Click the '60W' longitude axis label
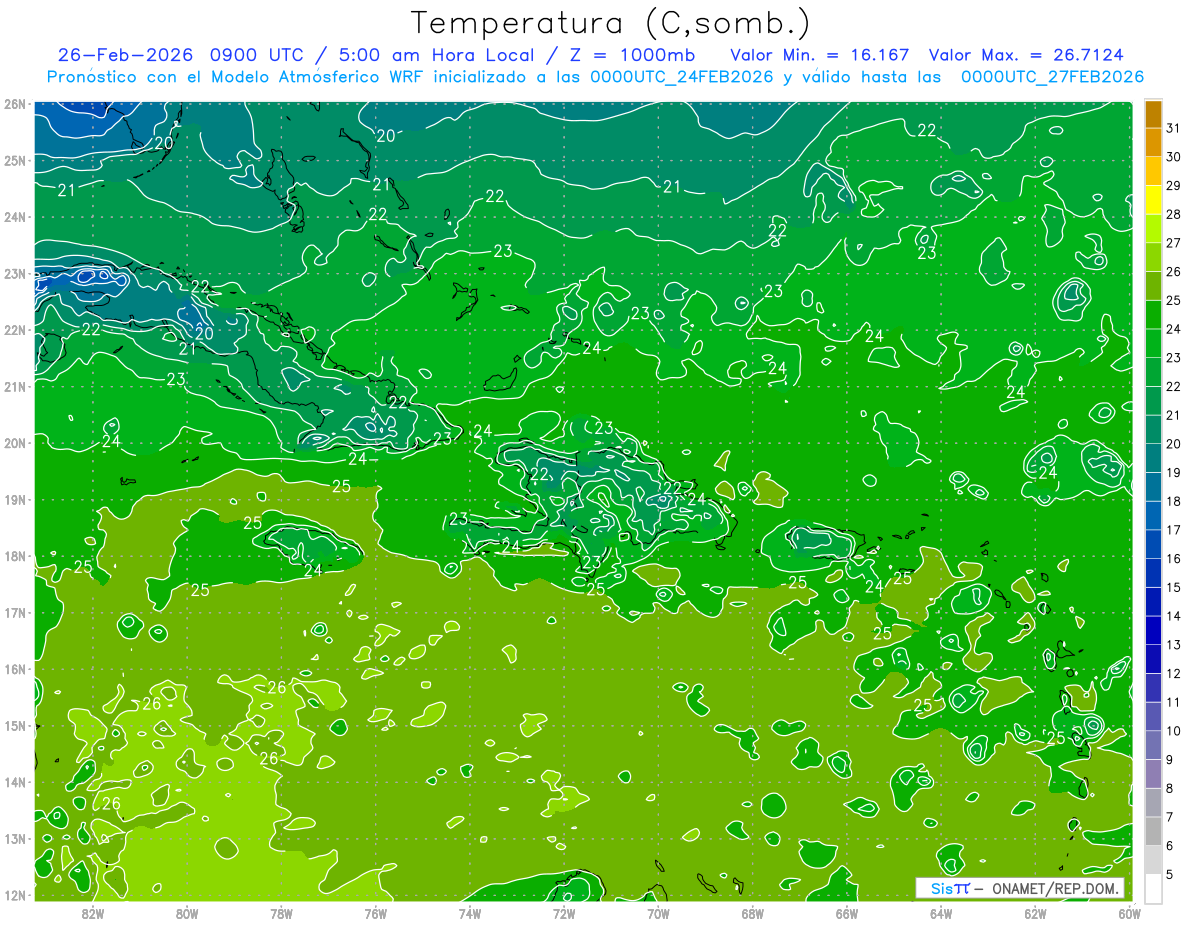 point(1130,913)
